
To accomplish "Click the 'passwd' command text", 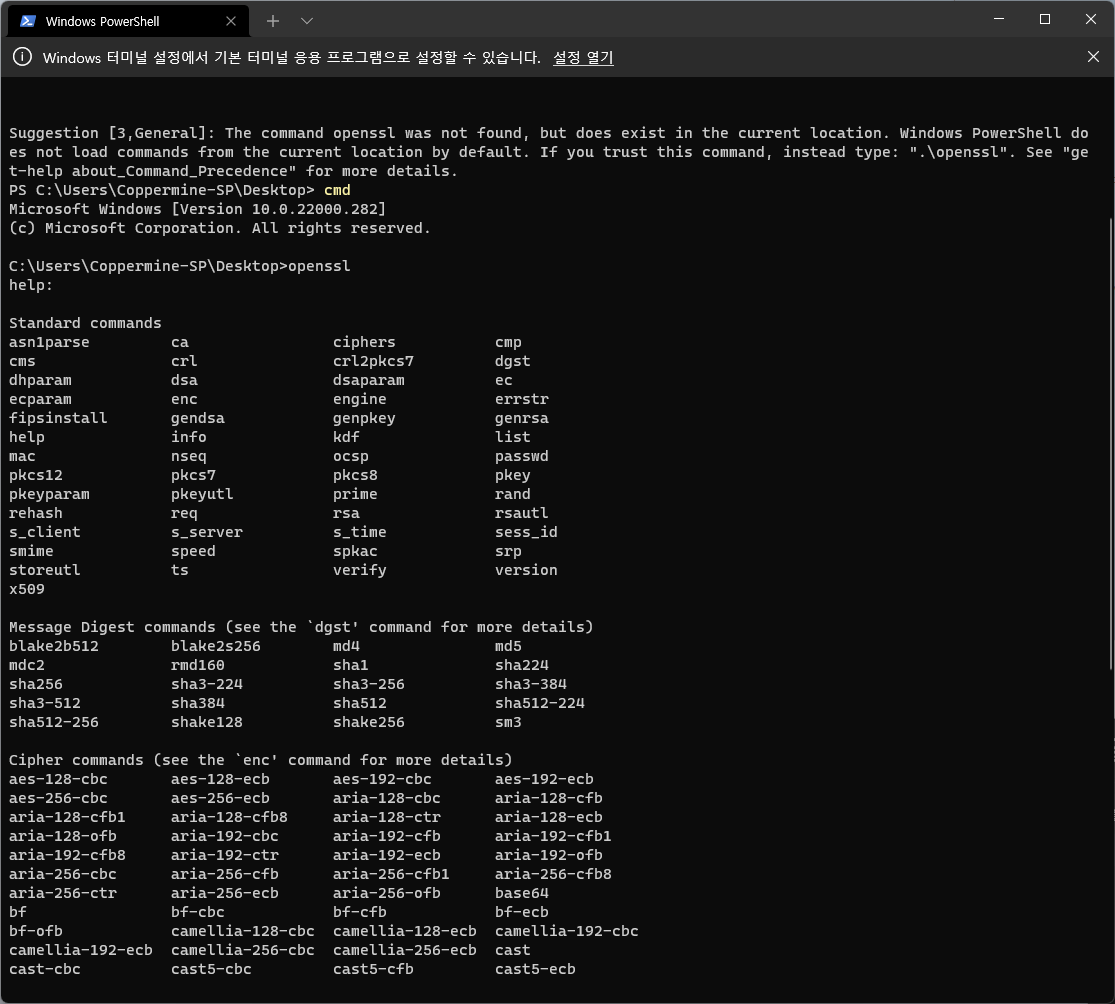I will pyautogui.click(x=522, y=456).
